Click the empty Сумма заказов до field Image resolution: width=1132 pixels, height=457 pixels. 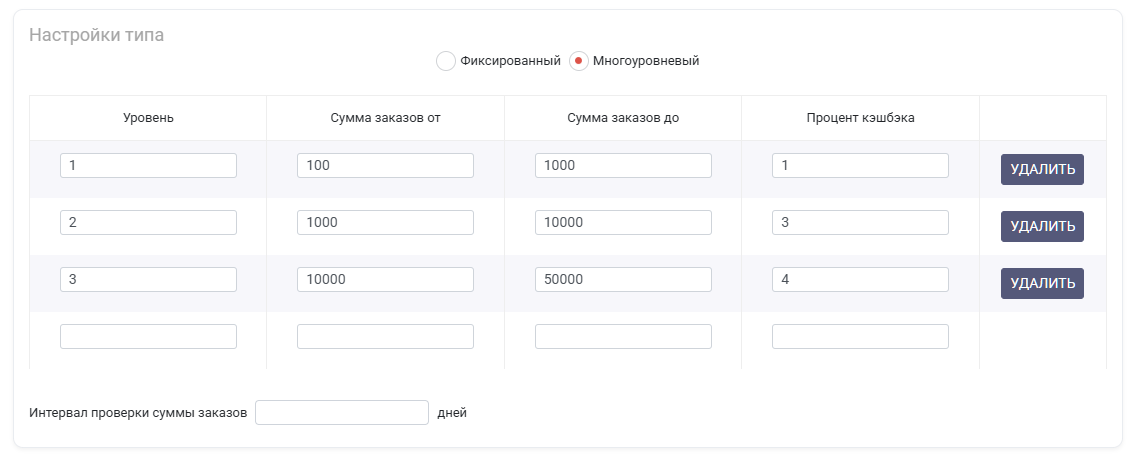623,336
